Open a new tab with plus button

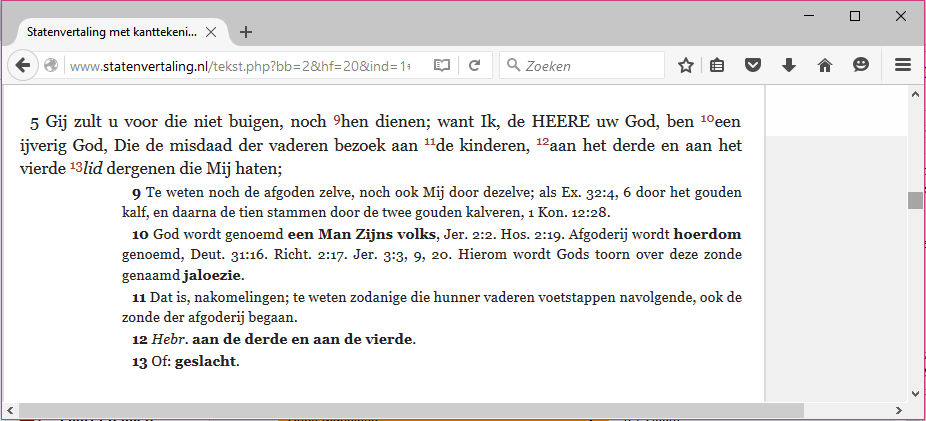click(x=246, y=32)
